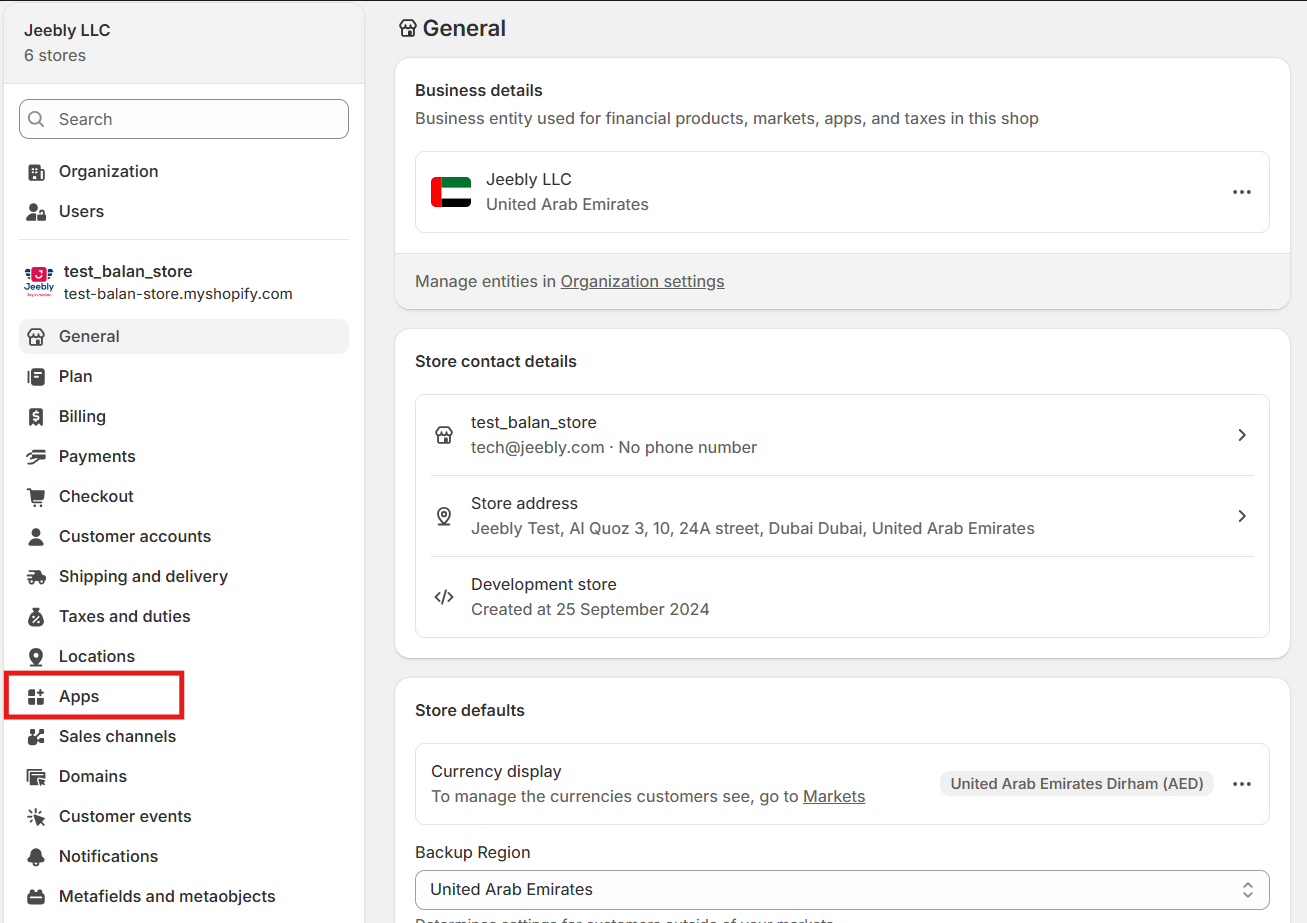Click the Locations pin icon
Image resolution: width=1307 pixels, height=923 pixels.
(36, 657)
